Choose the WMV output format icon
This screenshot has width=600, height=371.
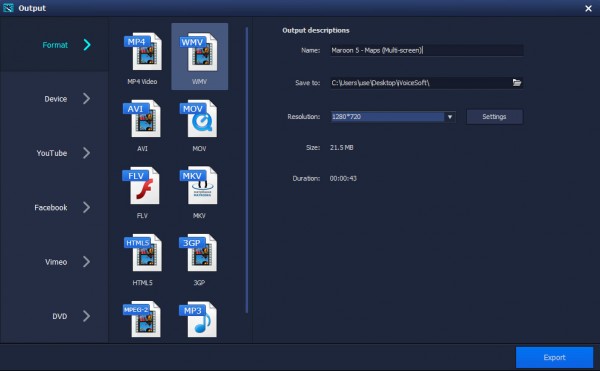[x=199, y=52]
